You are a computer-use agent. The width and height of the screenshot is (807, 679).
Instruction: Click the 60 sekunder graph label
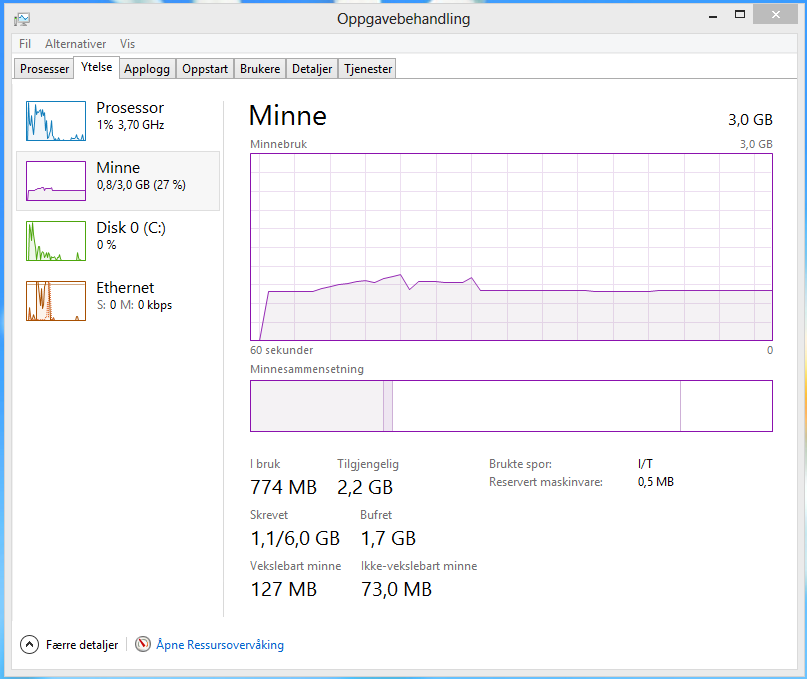coord(282,350)
